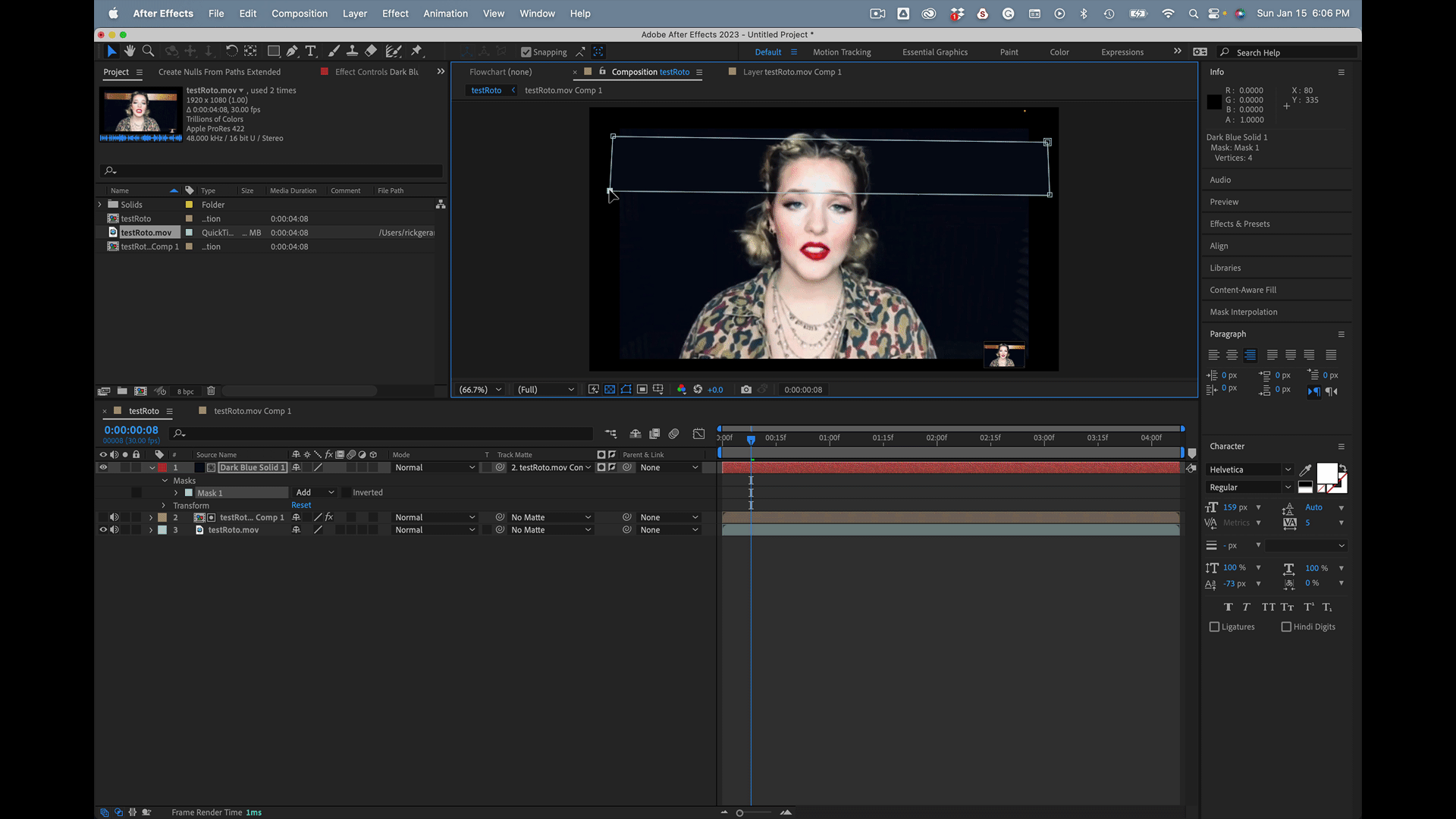Select the Hand tool

click(130, 51)
